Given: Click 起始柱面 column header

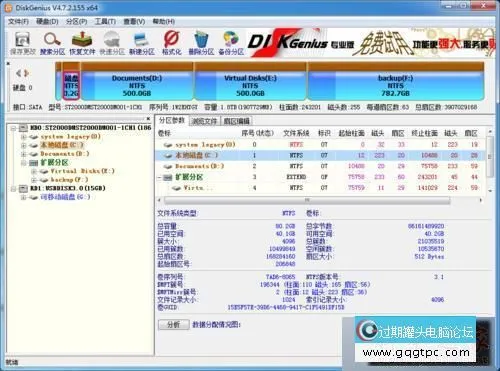Looking at the screenshot, I should pyautogui.click(x=351, y=133).
